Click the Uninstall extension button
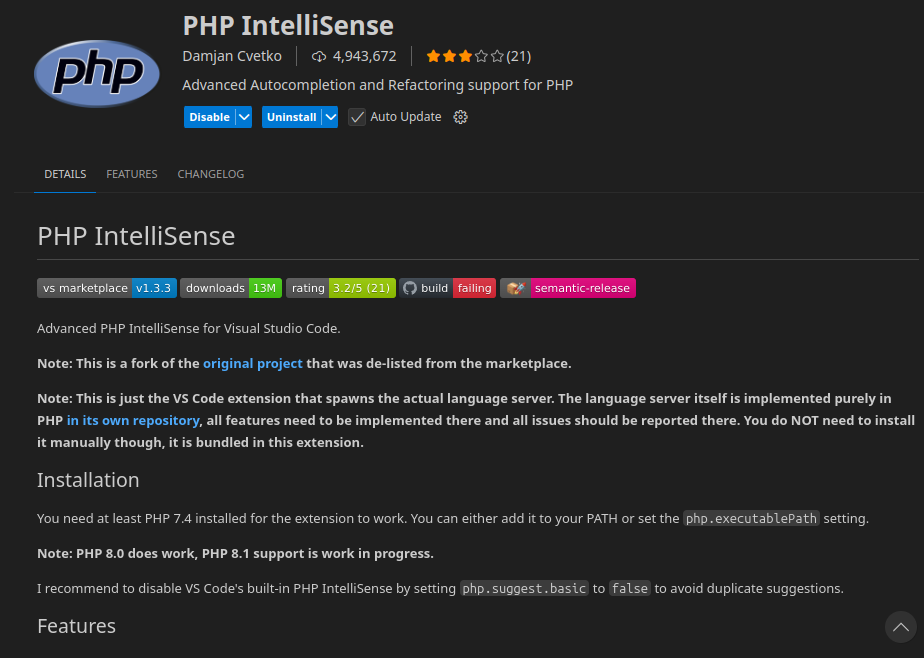 291,117
